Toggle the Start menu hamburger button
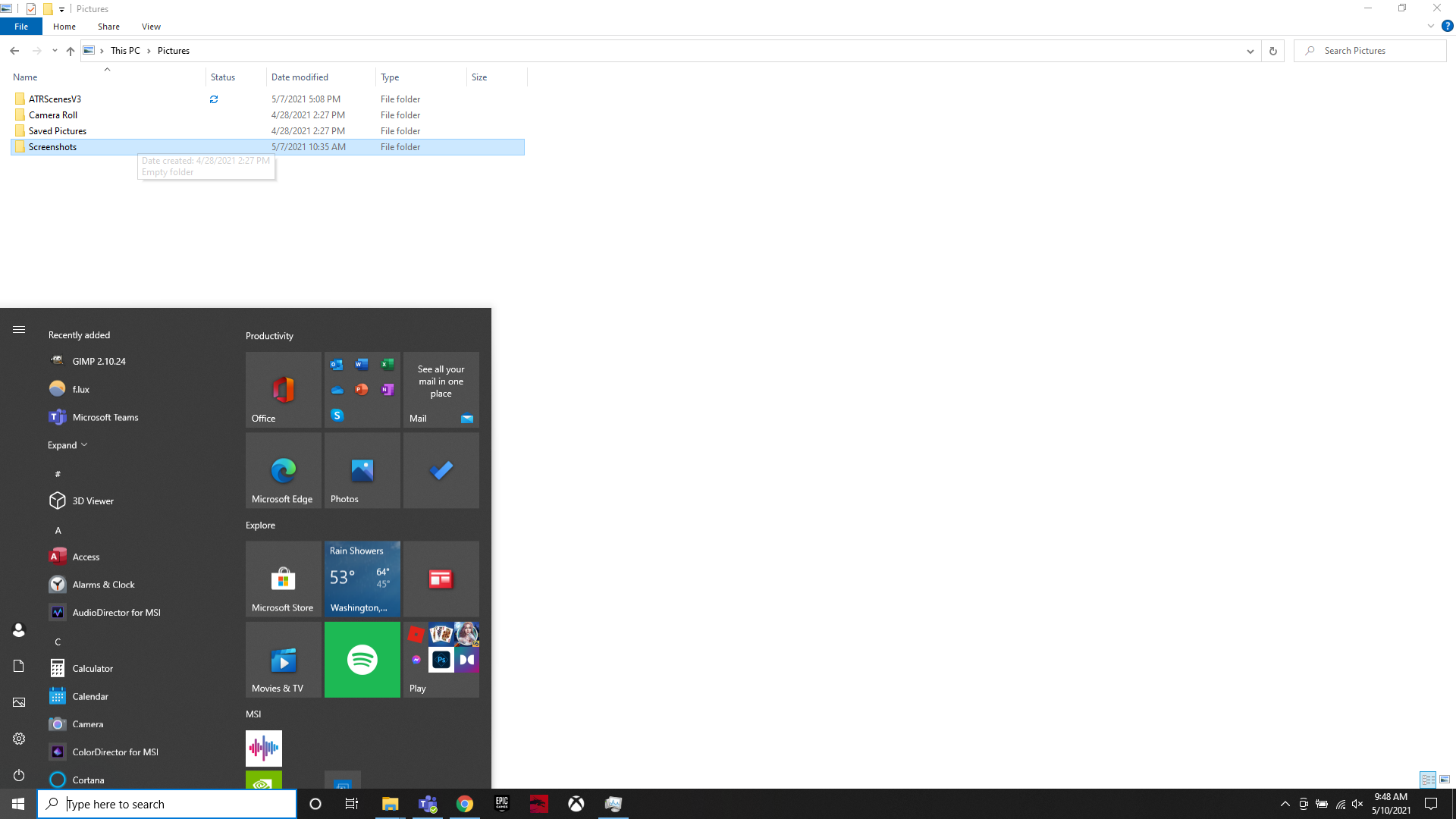 point(19,329)
